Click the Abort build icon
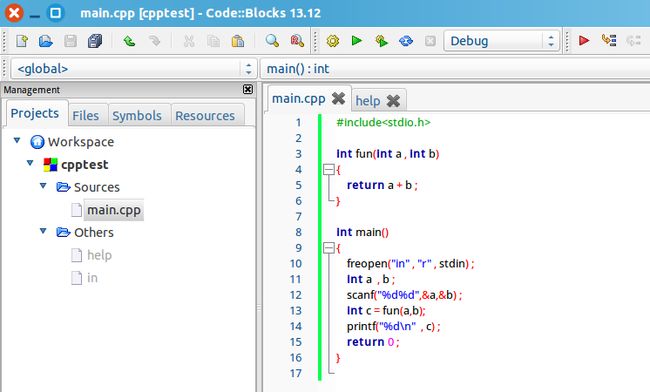Image resolution: width=650 pixels, height=392 pixels. tap(430, 41)
